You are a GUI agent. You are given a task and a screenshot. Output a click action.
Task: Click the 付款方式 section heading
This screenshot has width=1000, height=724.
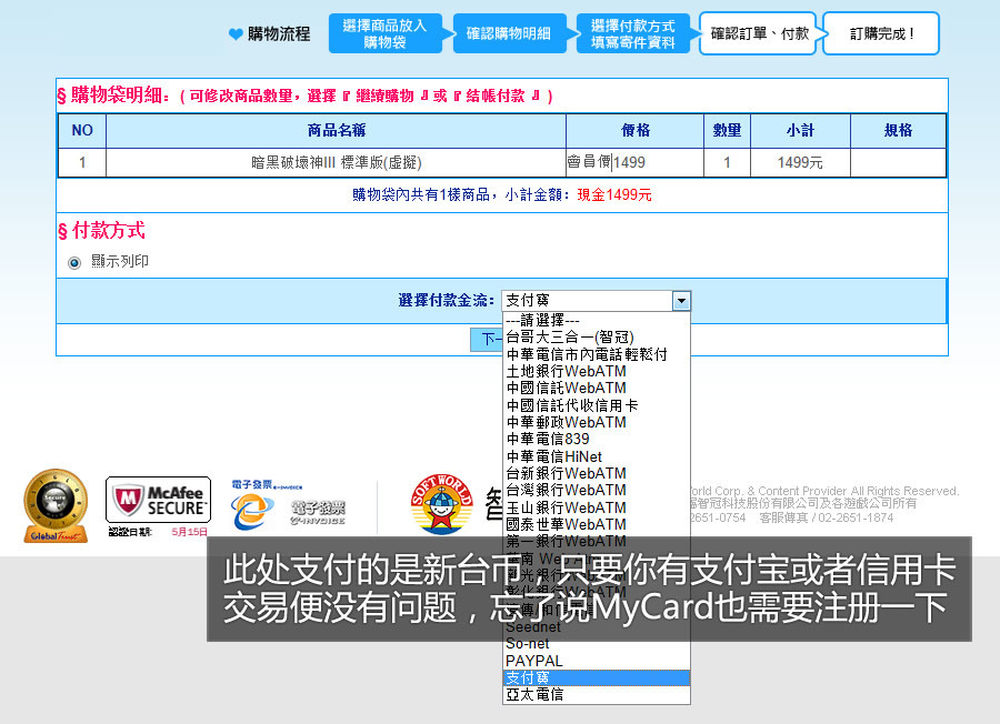[x=102, y=231]
